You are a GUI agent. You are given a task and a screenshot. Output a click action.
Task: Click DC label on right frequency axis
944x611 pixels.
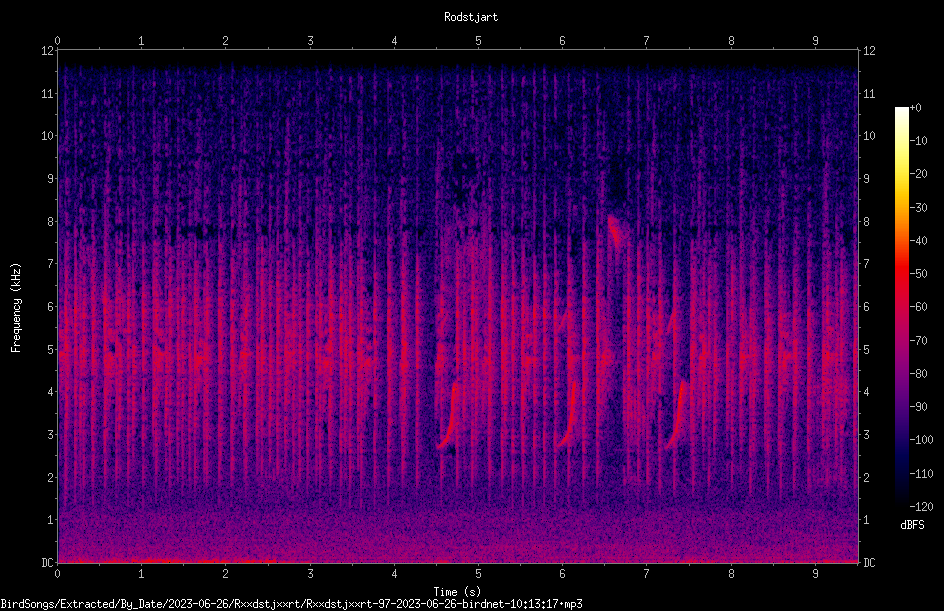click(x=869, y=563)
